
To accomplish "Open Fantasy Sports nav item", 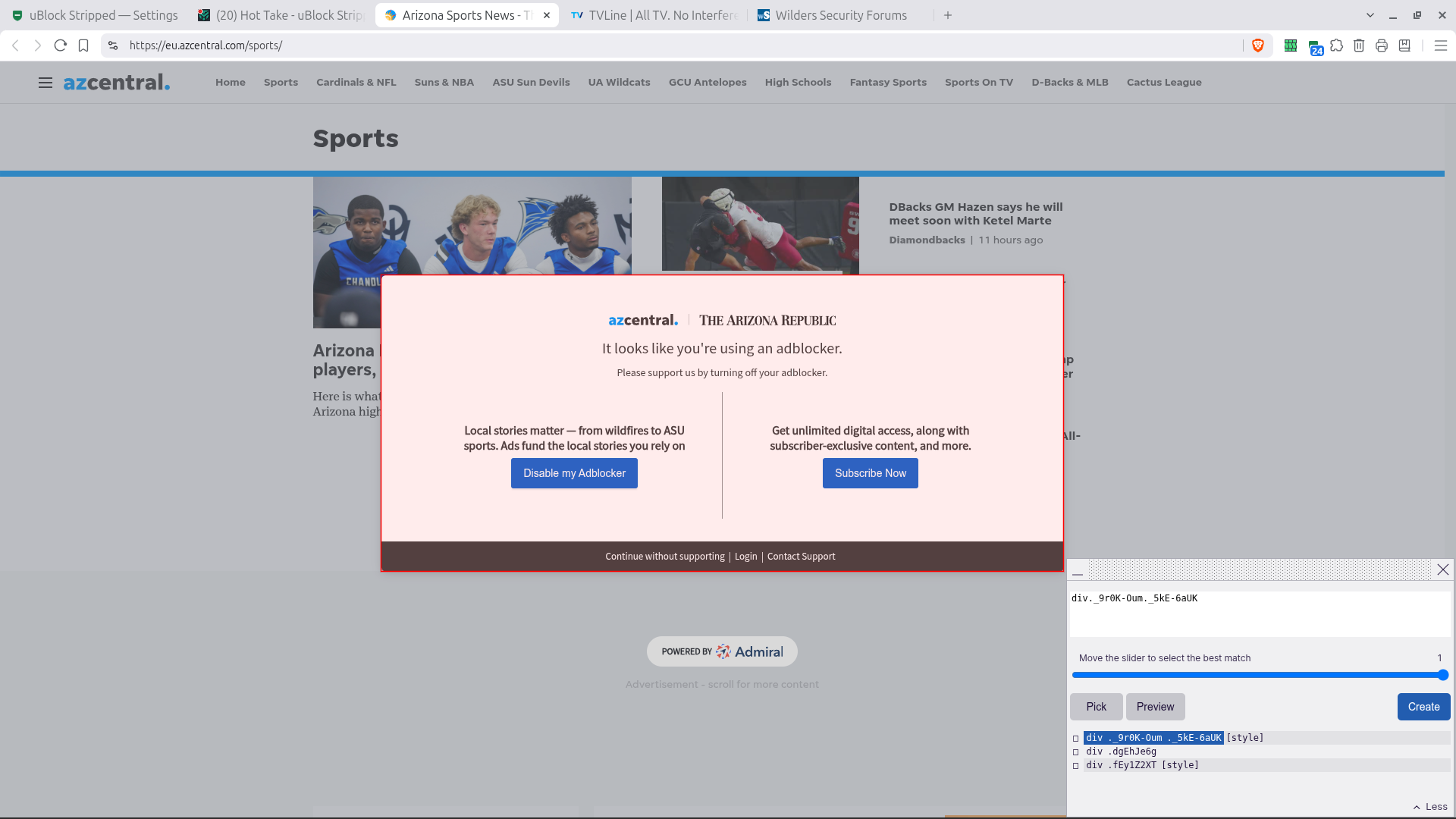I will click(888, 83).
